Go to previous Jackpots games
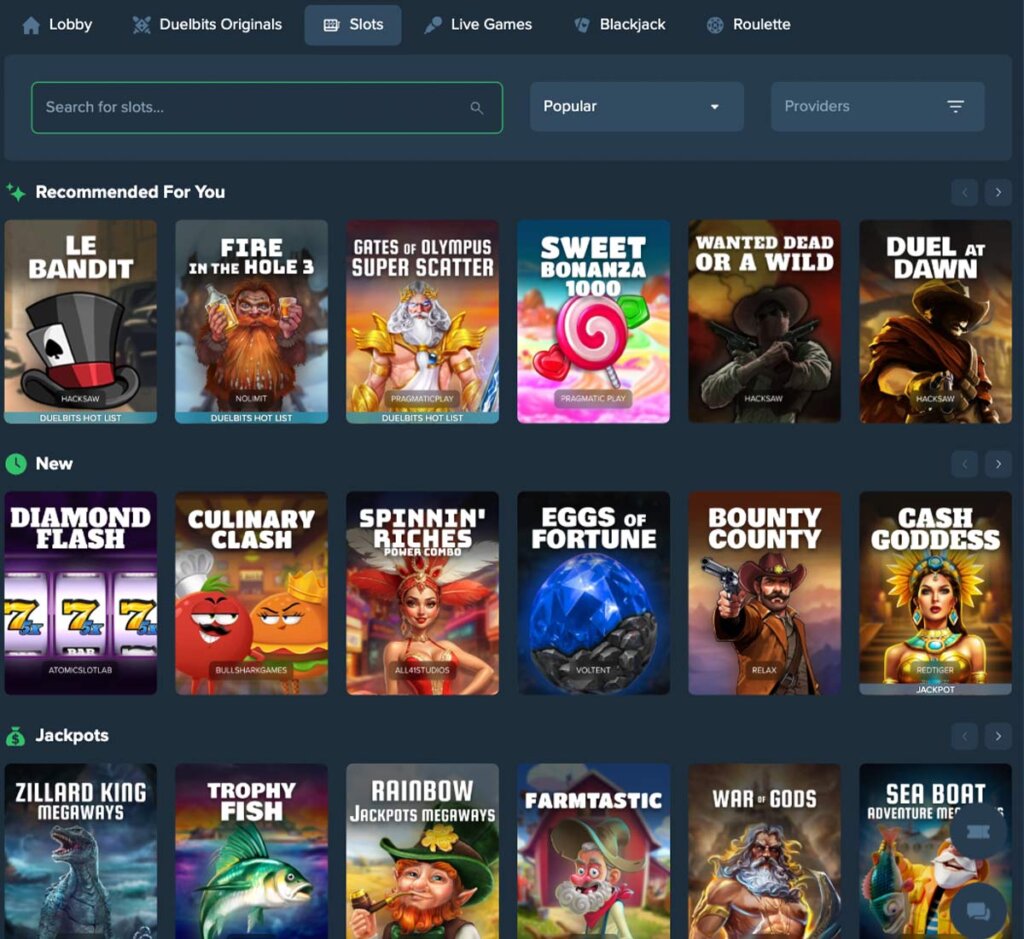Screen dimensions: 1024x939 coord(965,736)
